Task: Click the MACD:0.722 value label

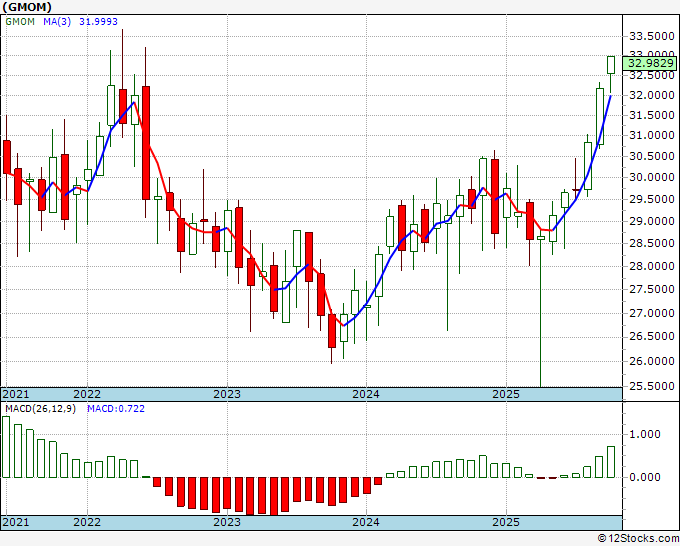Action: 116,409
